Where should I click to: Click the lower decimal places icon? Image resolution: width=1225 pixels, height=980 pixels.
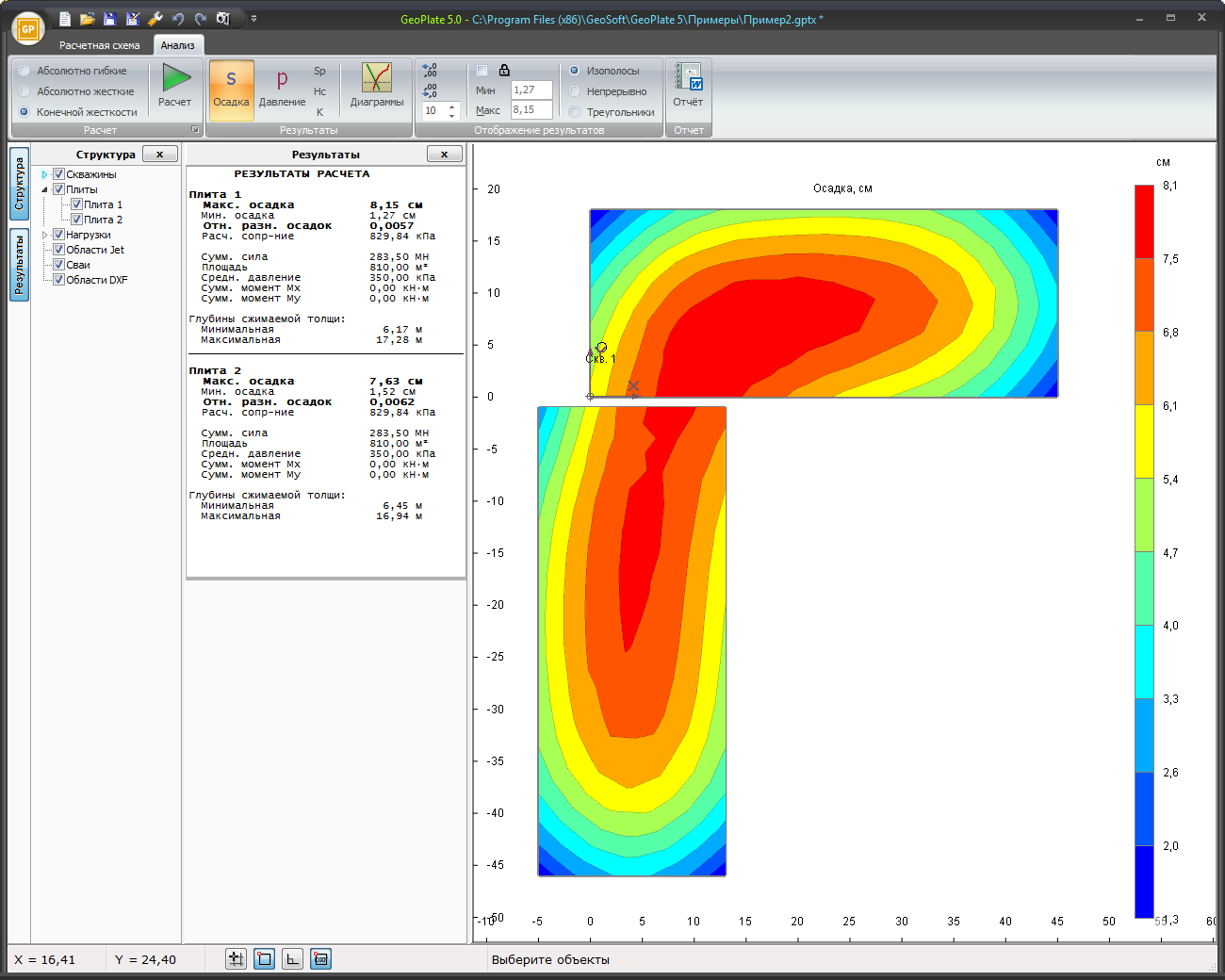[430, 90]
